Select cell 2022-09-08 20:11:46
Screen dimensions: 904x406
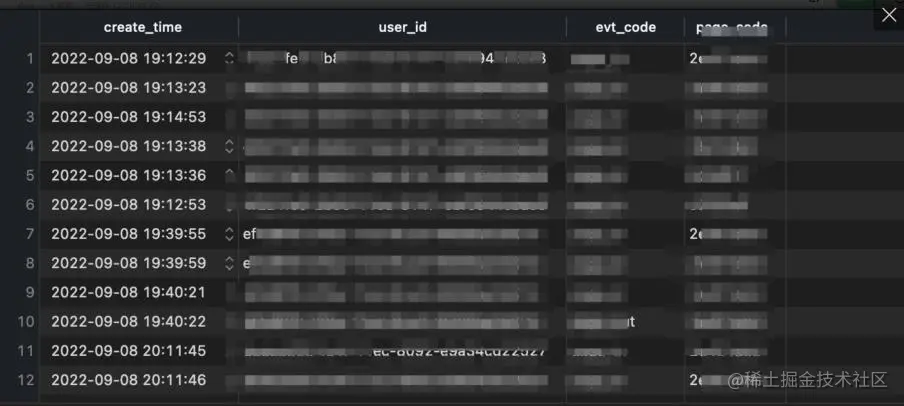129,380
